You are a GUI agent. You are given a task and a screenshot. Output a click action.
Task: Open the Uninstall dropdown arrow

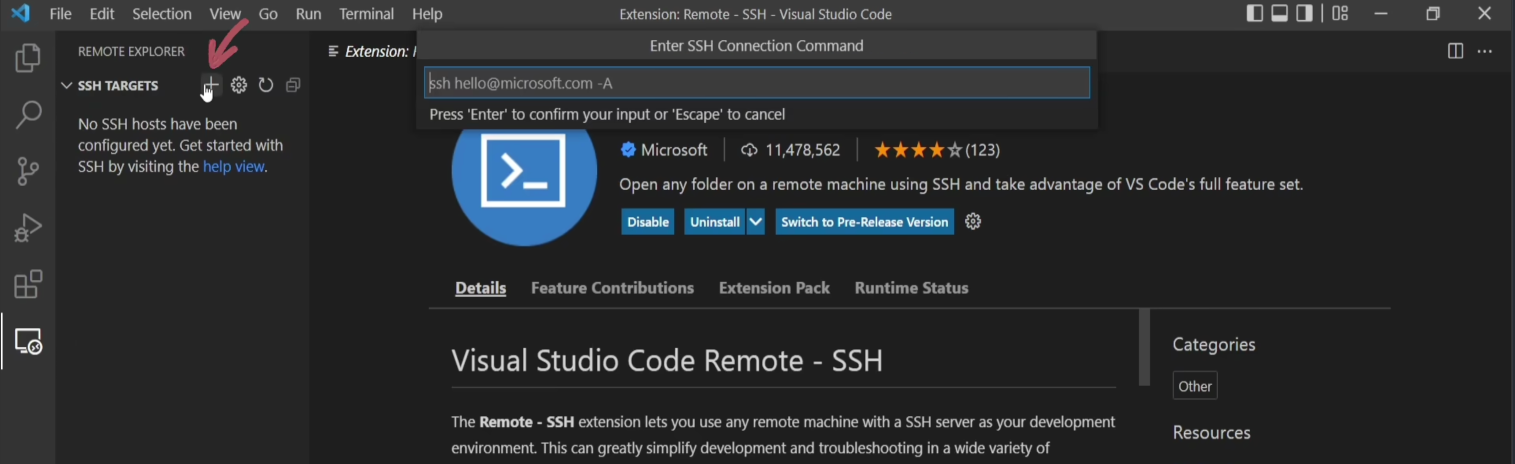pos(756,222)
